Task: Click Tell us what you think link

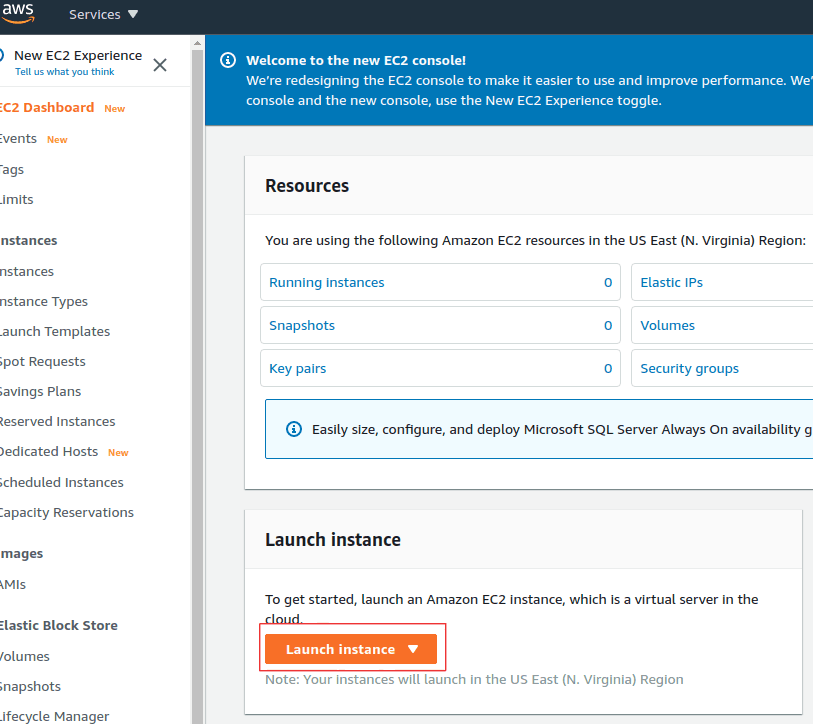Action: tap(63, 71)
